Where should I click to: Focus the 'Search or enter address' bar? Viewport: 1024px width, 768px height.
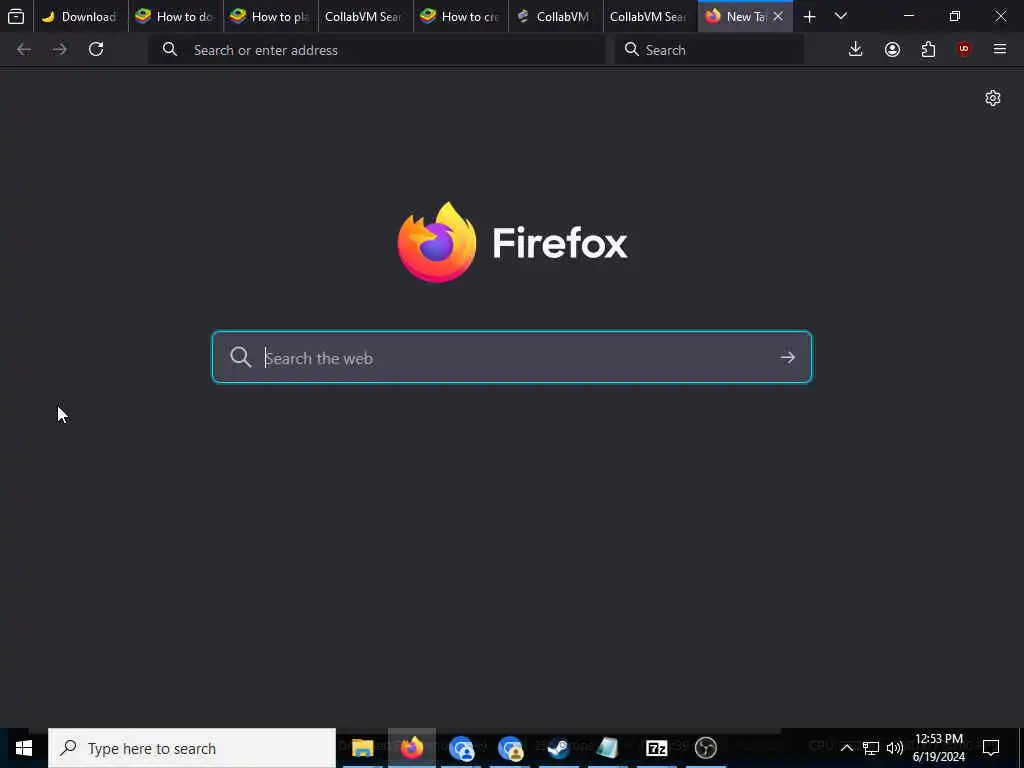pos(377,50)
